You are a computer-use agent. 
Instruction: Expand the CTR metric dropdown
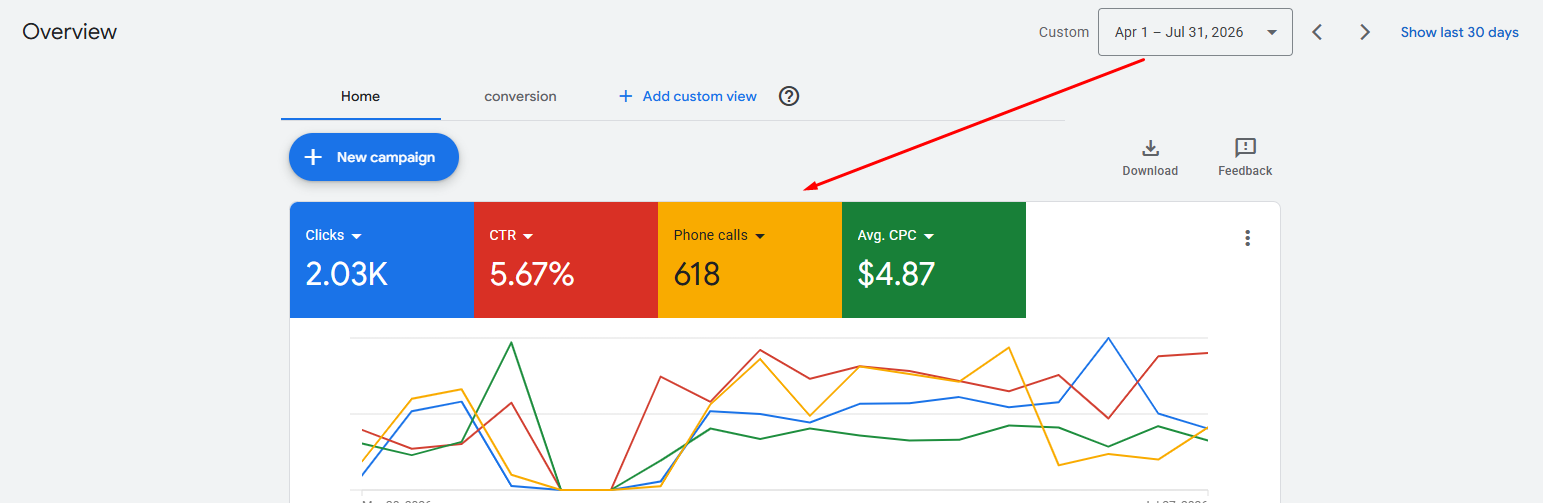[x=528, y=236]
